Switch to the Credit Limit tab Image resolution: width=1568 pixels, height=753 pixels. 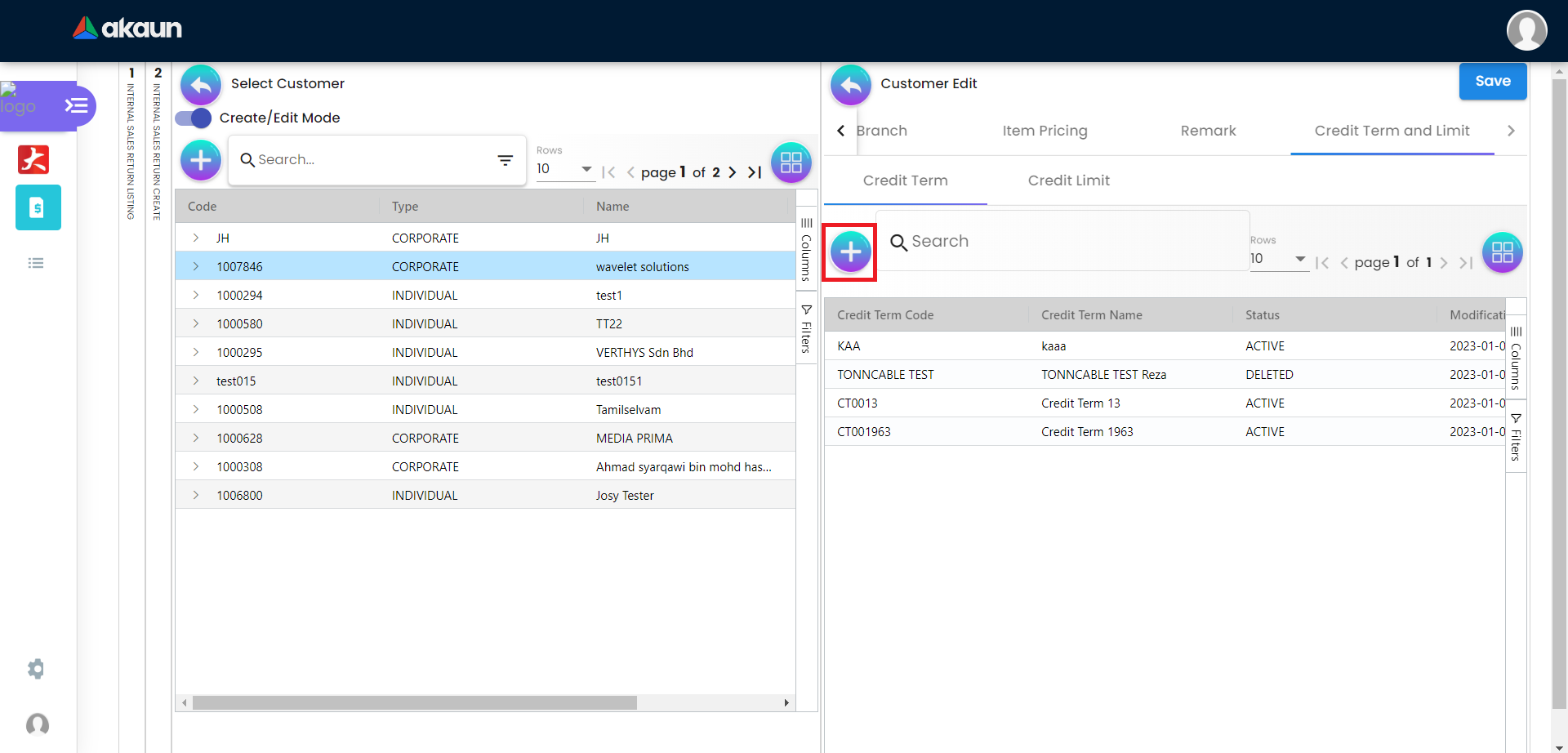click(x=1068, y=180)
